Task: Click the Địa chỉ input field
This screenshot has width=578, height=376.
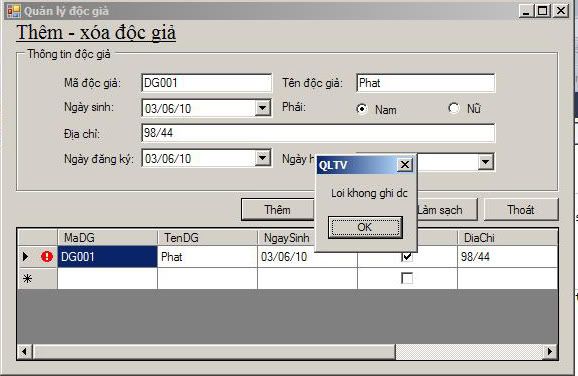Action: (318, 133)
